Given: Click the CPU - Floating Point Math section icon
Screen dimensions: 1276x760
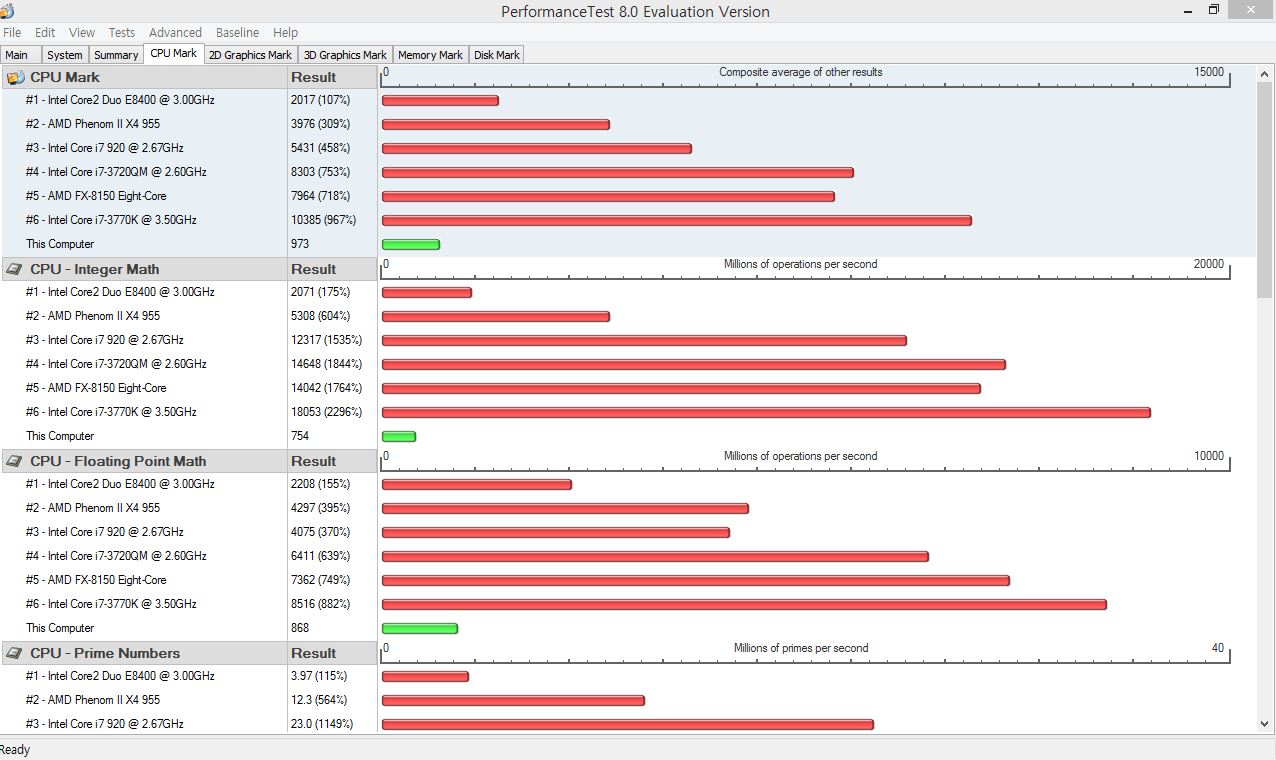Looking at the screenshot, I should [x=15, y=461].
